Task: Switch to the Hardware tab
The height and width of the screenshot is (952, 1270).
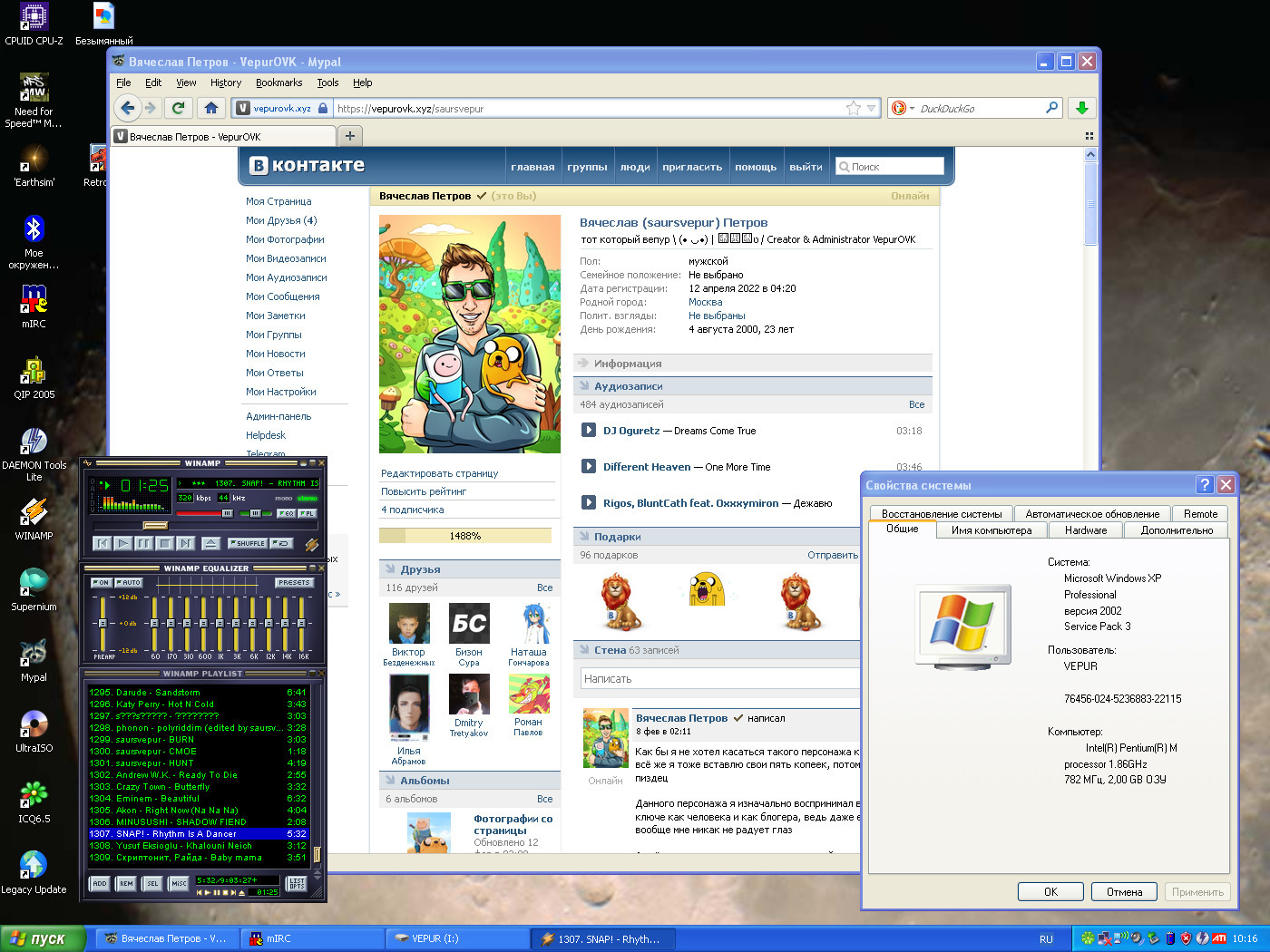Action: [x=1085, y=530]
